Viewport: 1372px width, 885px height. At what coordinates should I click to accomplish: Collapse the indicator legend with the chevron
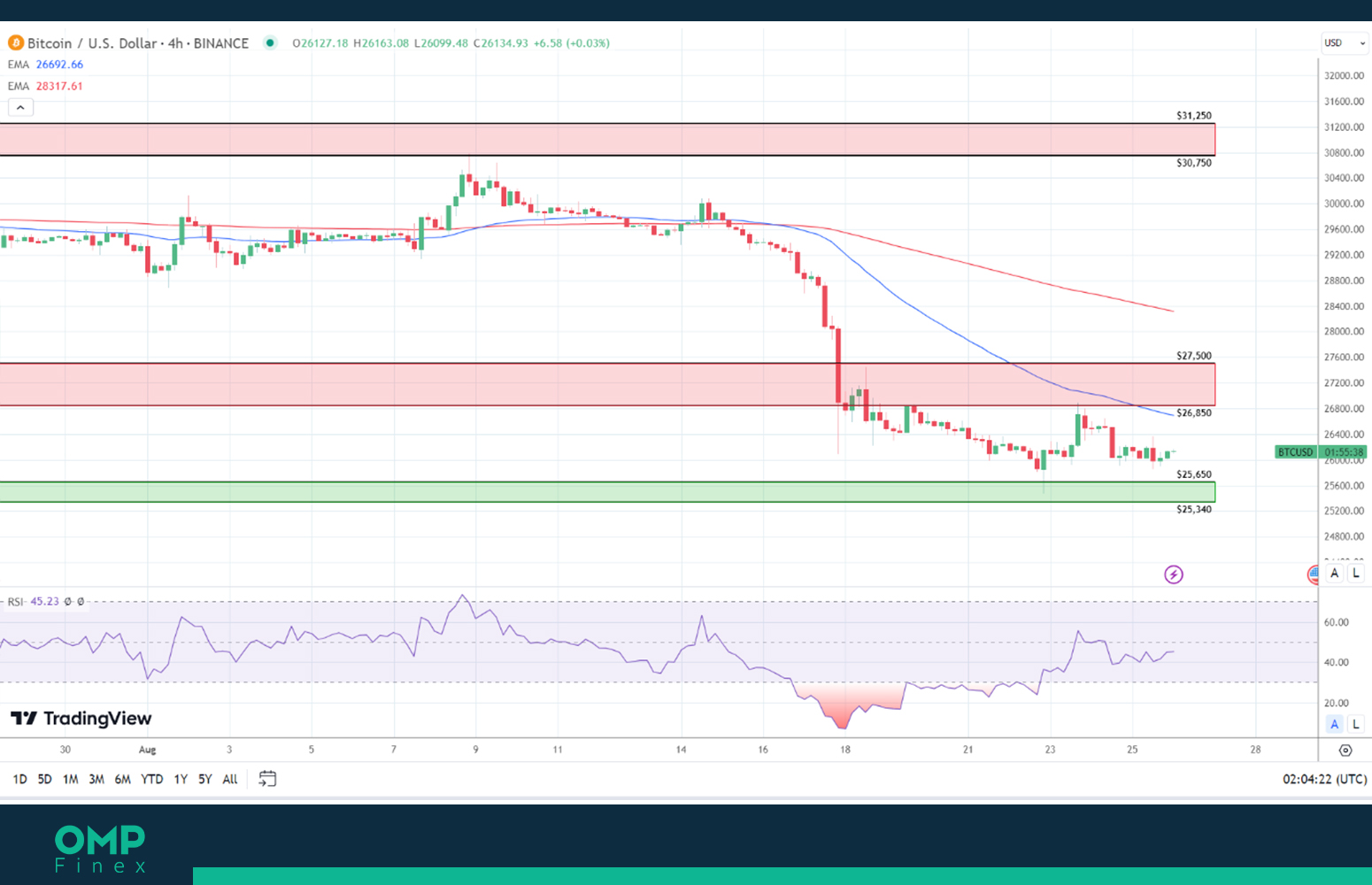click(20, 107)
